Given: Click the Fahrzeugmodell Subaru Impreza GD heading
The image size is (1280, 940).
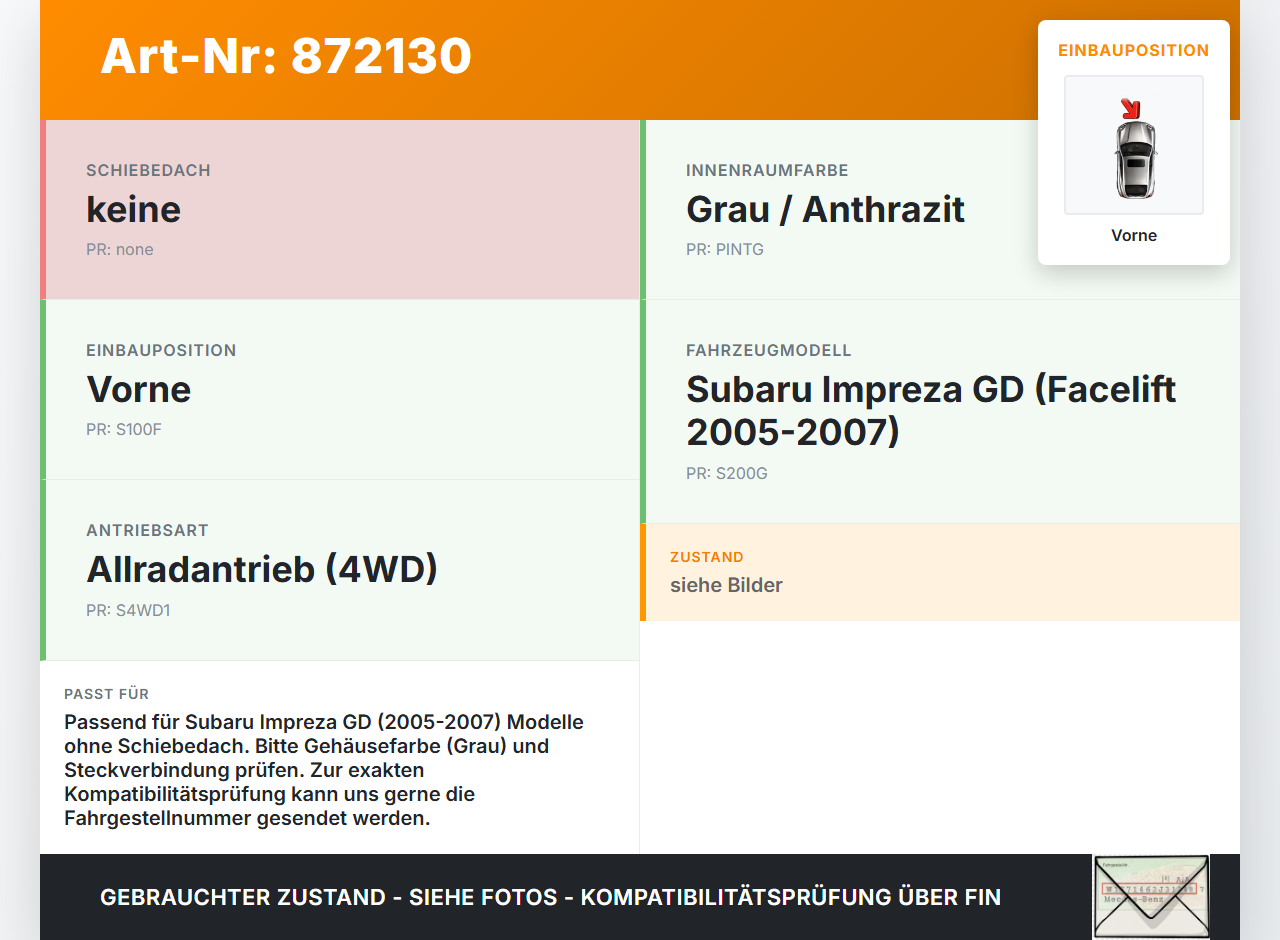Looking at the screenshot, I should [931, 410].
